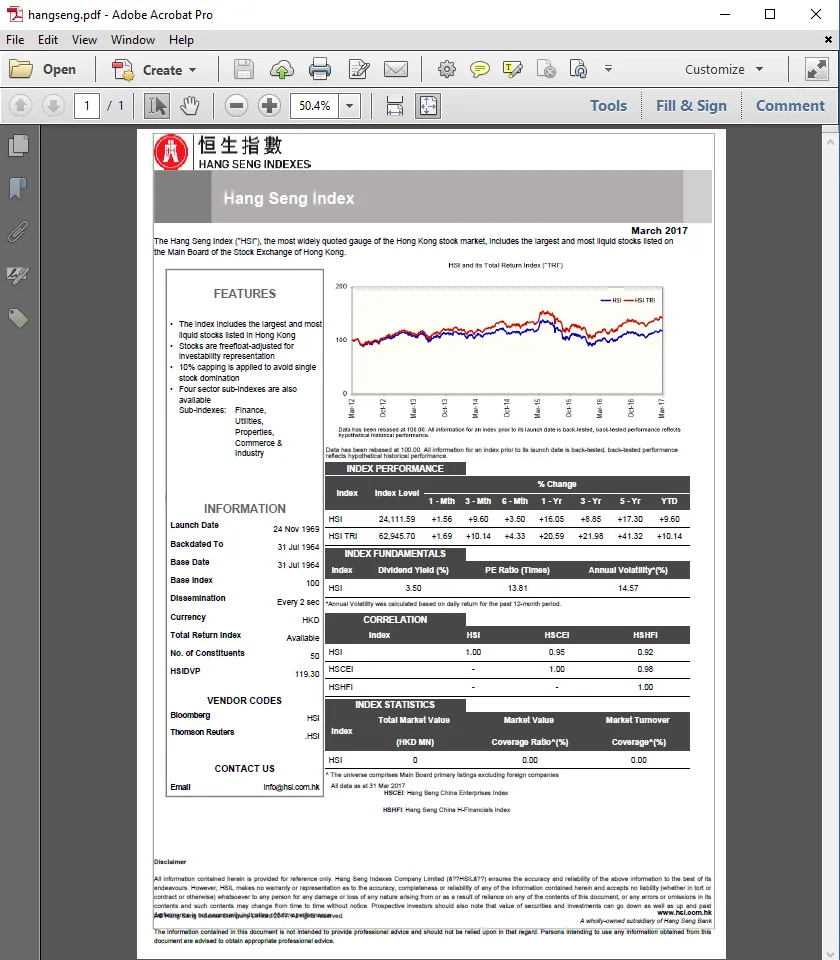Click the FEATURES heading in document
Screen dimensions: 840x960
tap(244, 294)
